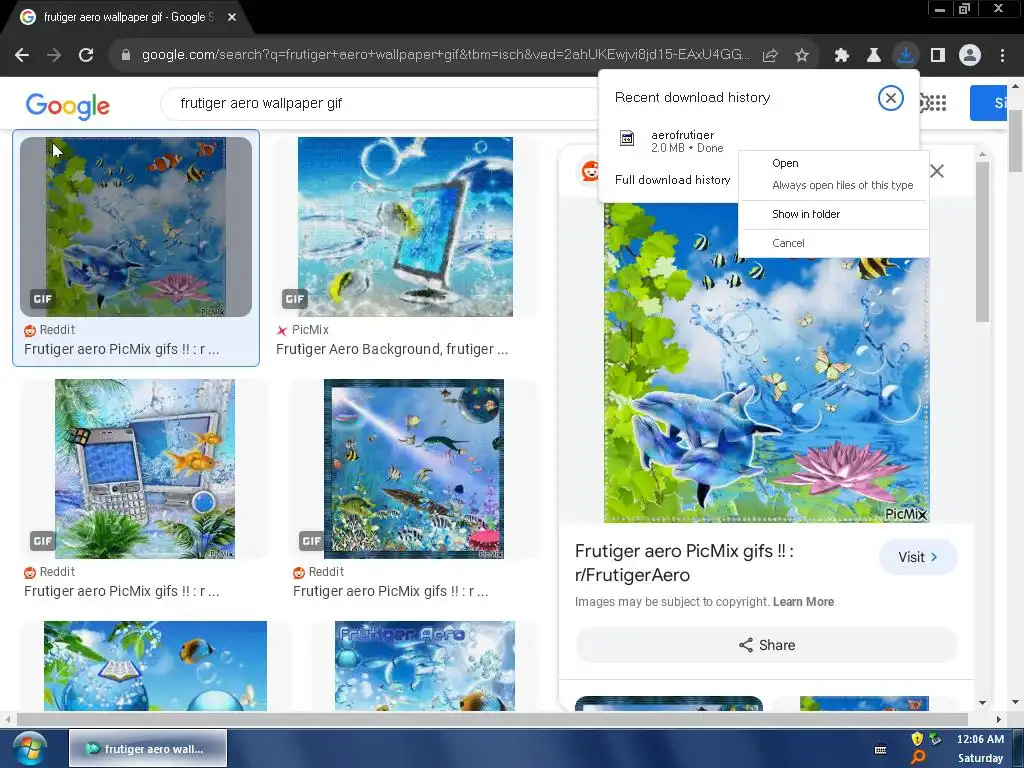The width and height of the screenshot is (1024, 768).
Task: Open the phone and goldfish GIF thumbnail
Action: pyautogui.click(x=144, y=469)
